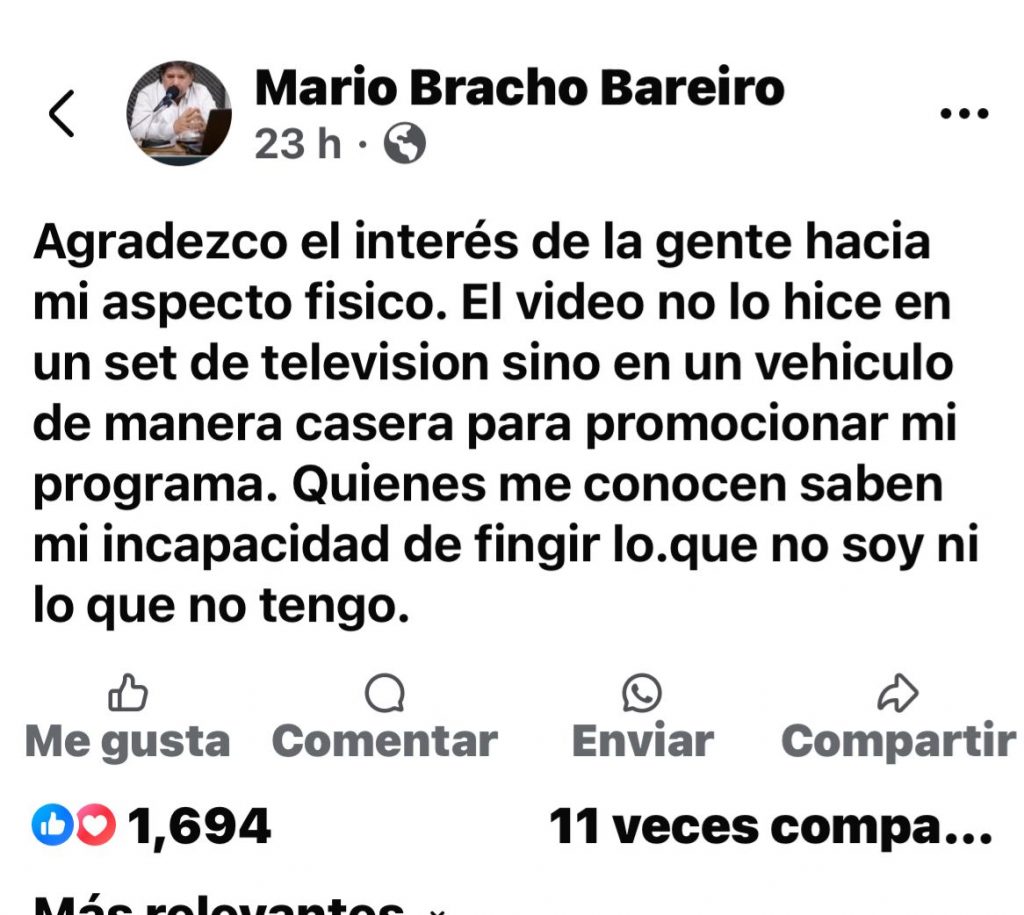Viewport: 1024px width, 915px height.
Task: Click the Me gusta label
Action: click(127, 742)
